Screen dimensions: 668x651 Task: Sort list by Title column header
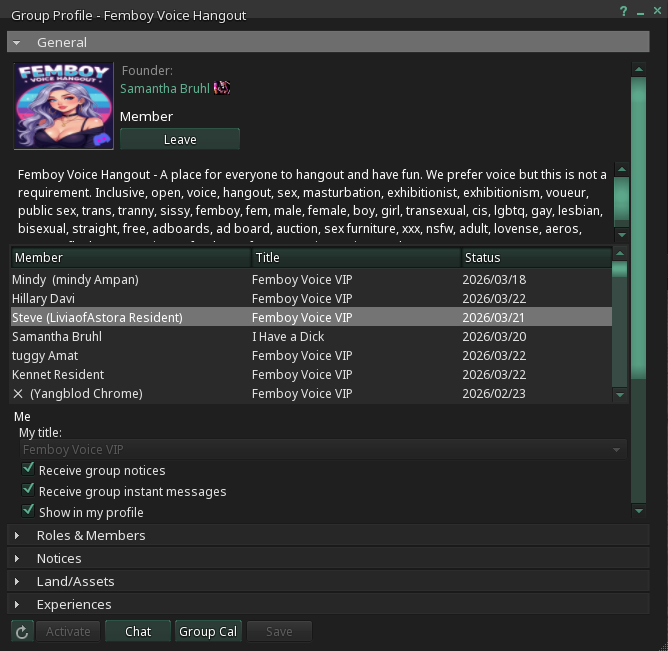click(x=357, y=258)
